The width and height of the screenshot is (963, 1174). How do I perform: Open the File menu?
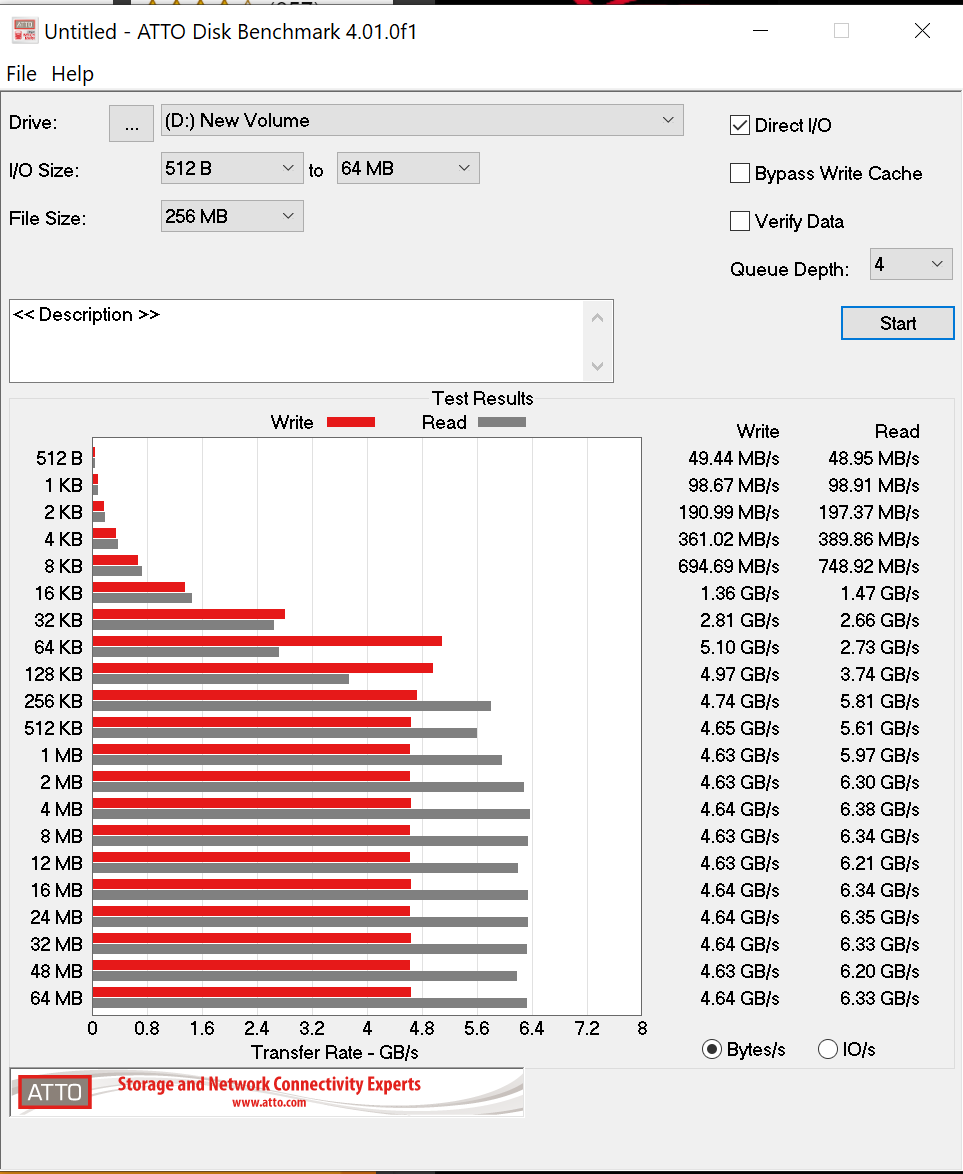[x=21, y=74]
